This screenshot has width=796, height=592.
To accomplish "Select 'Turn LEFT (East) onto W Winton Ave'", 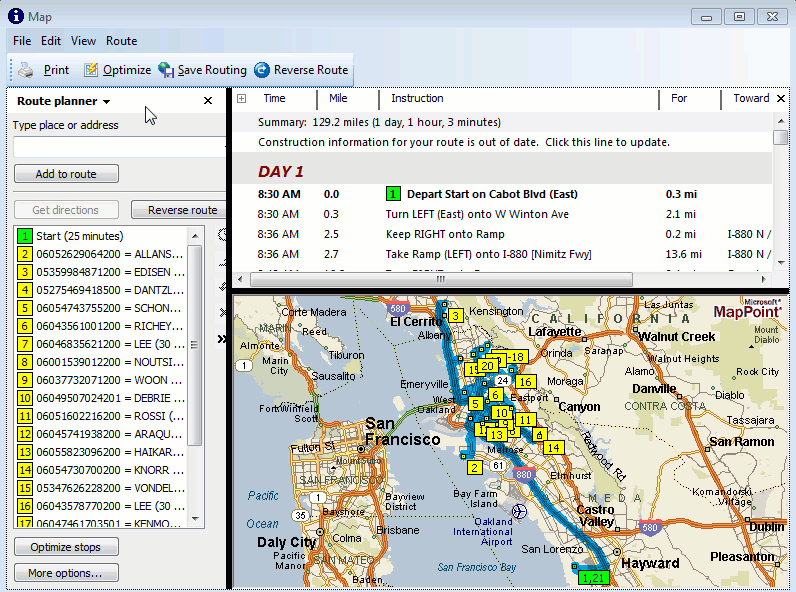I will (477, 214).
